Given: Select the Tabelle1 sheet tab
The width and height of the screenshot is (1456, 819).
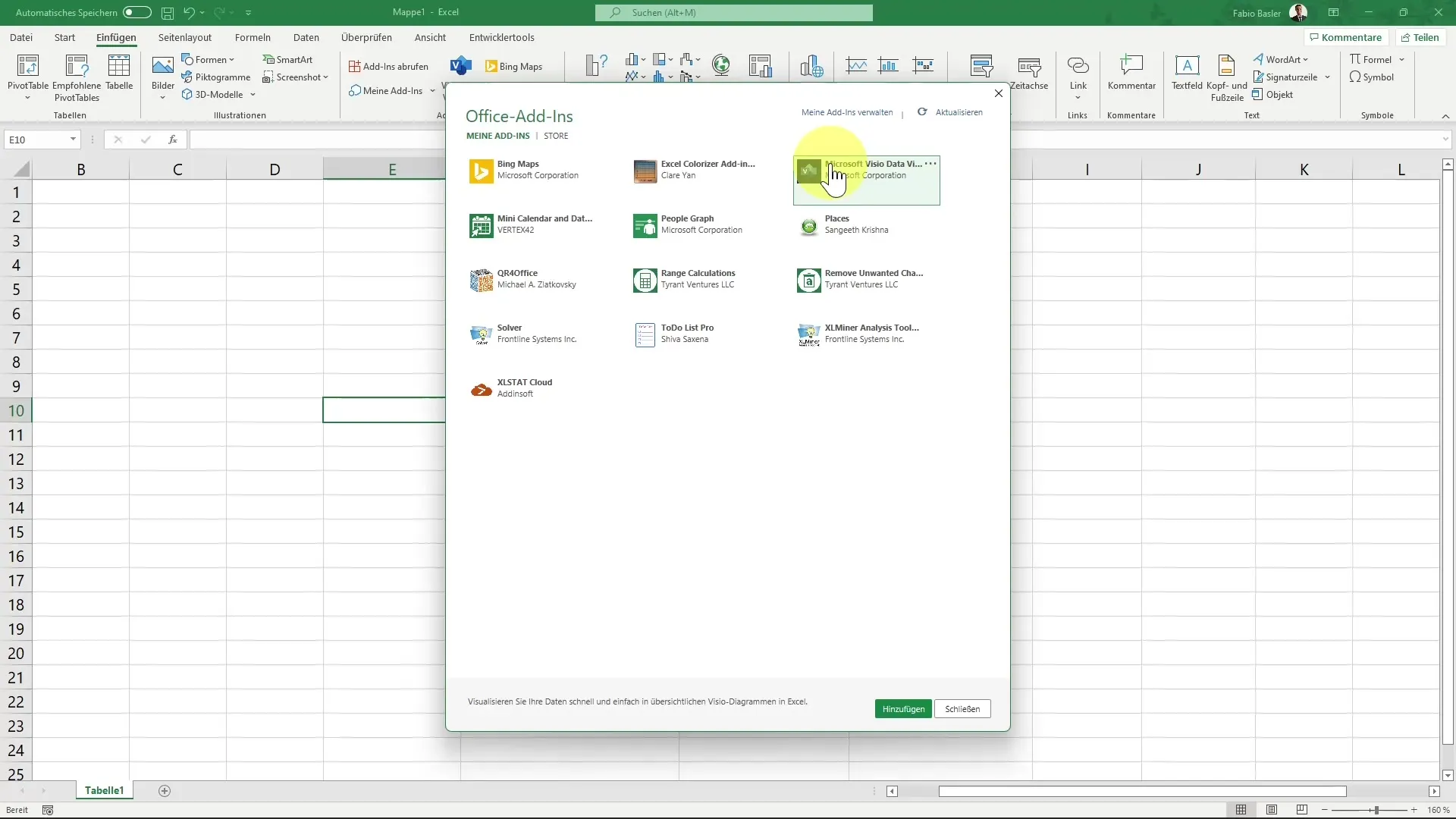Looking at the screenshot, I should (x=104, y=790).
